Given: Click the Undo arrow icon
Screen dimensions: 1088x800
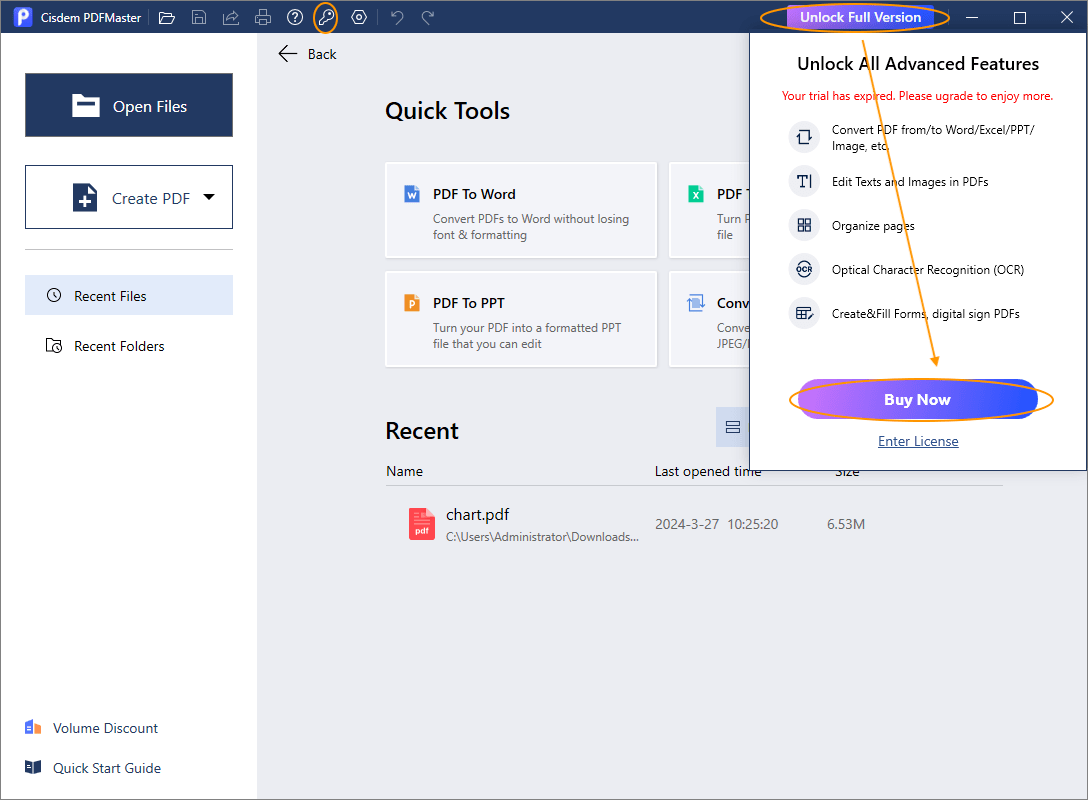Looking at the screenshot, I should click(397, 17).
